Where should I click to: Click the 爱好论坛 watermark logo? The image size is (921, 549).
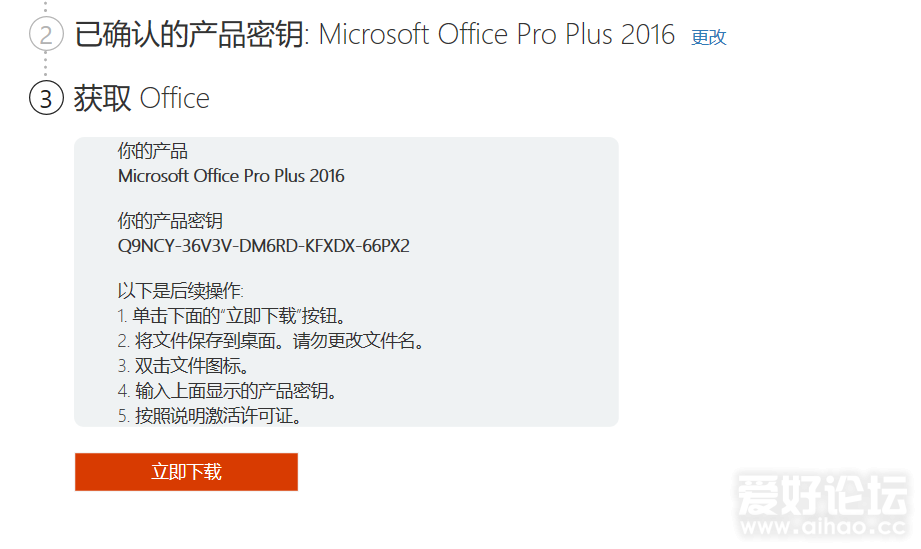[x=823, y=494]
